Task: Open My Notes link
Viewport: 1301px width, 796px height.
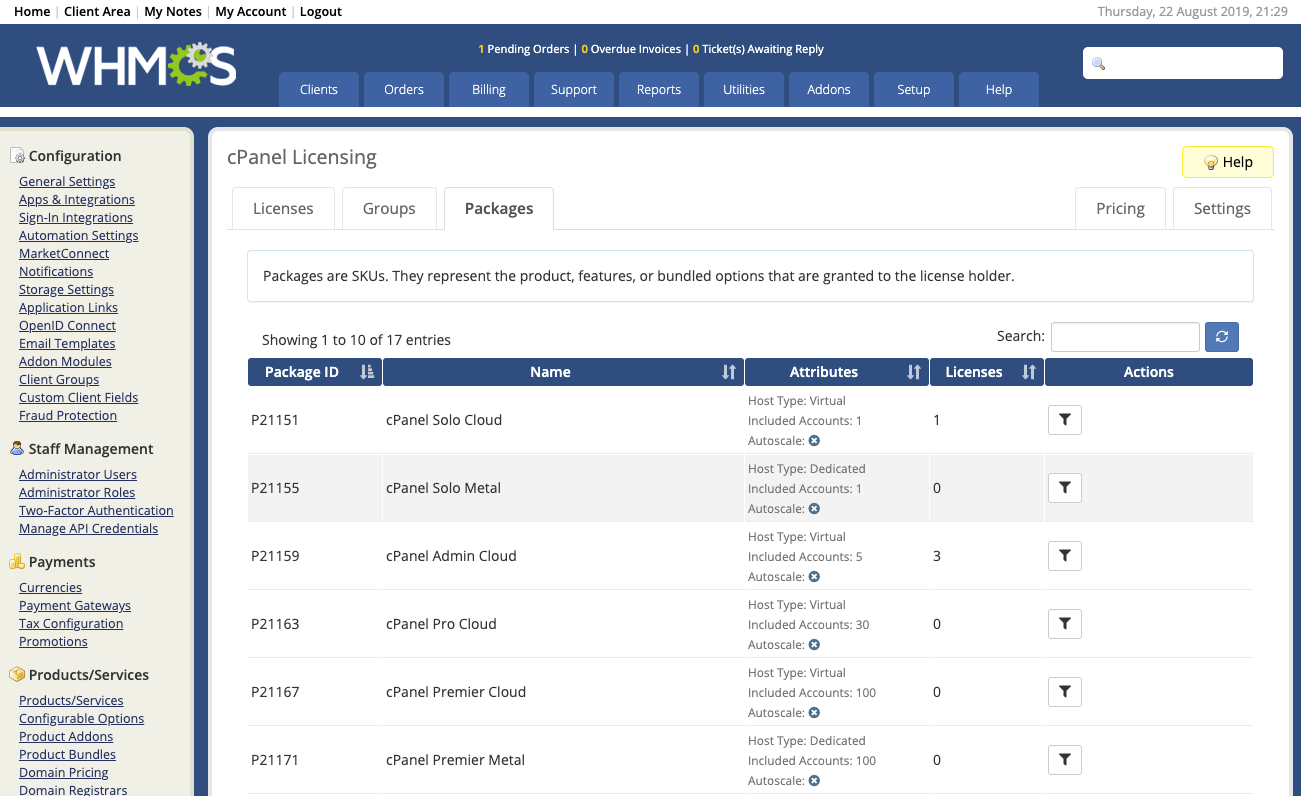Action: (173, 11)
